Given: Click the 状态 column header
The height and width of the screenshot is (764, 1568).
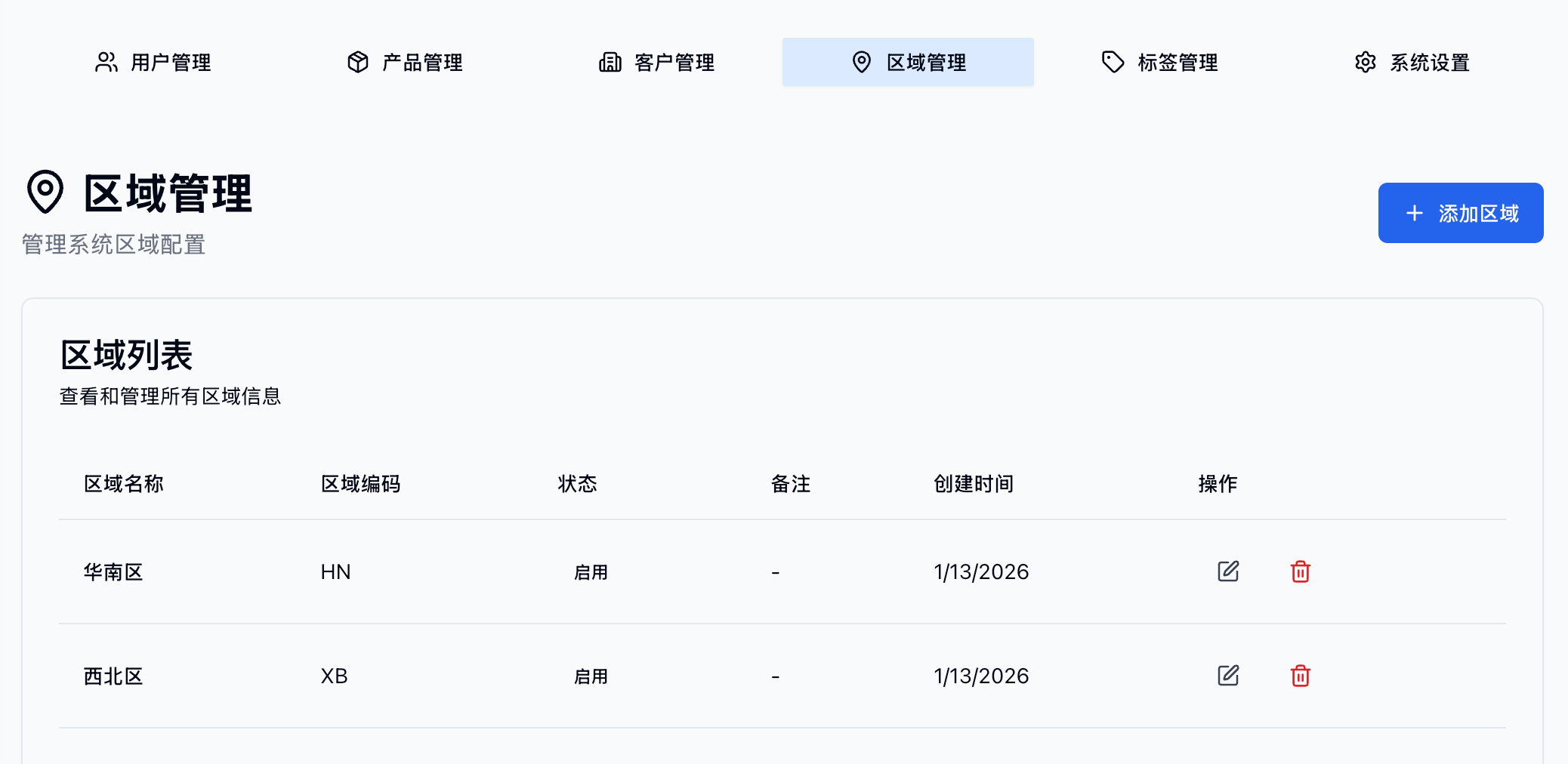Looking at the screenshot, I should (x=577, y=484).
